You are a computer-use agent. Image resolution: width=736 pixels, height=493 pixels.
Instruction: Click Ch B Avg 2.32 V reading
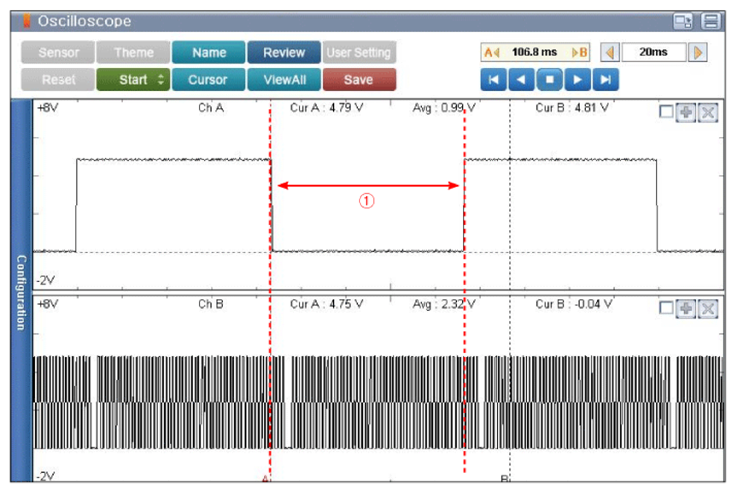444,304
